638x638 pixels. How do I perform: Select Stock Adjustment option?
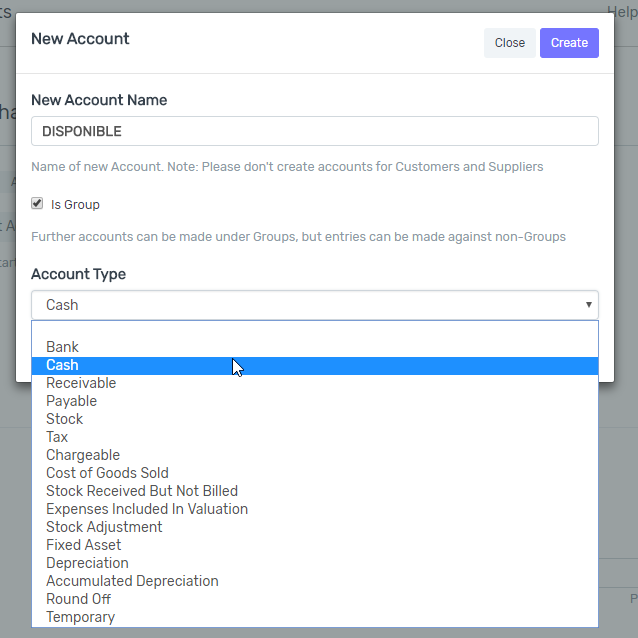point(315,527)
